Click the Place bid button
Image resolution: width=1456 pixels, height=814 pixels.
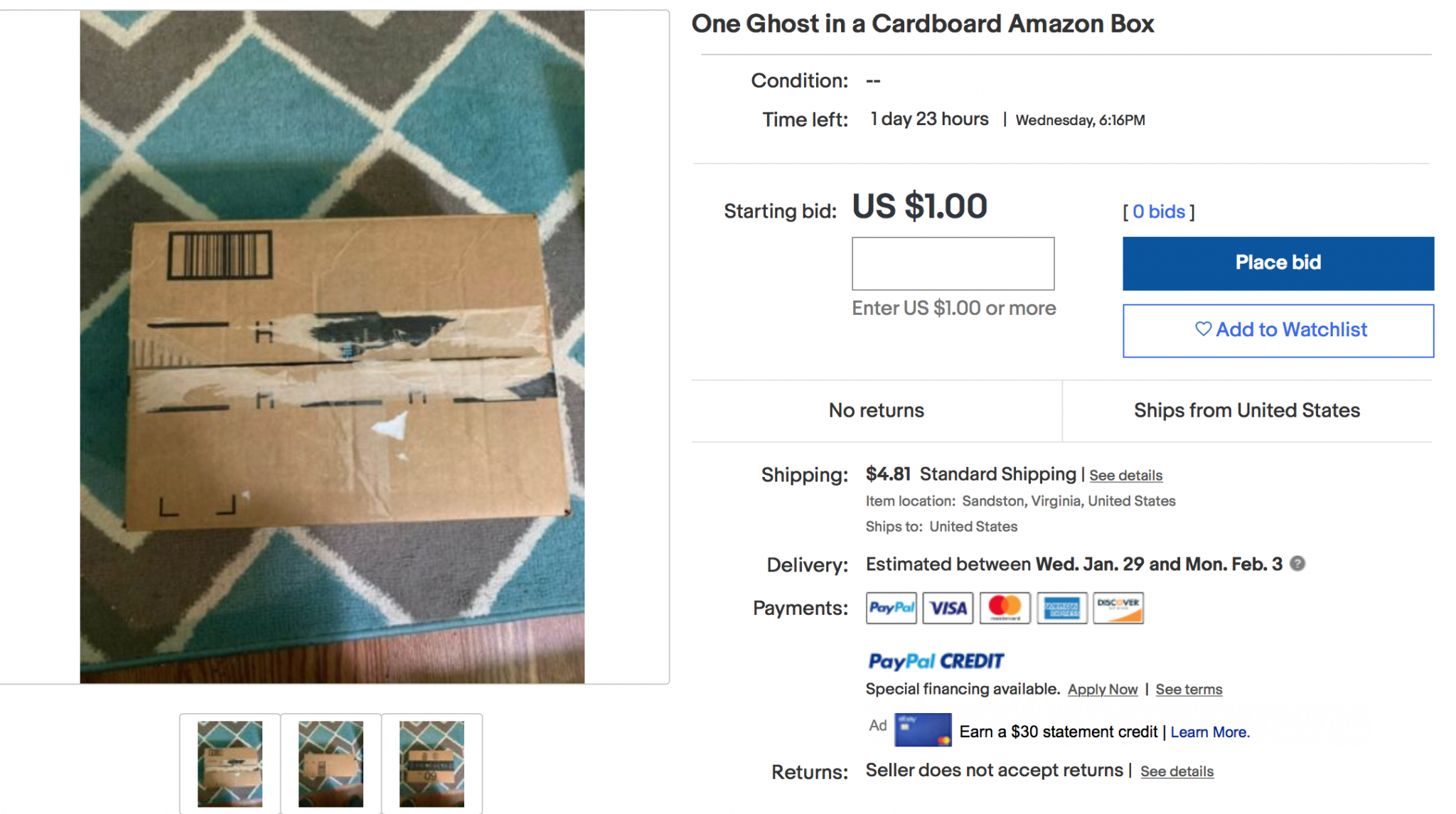[x=1278, y=263]
